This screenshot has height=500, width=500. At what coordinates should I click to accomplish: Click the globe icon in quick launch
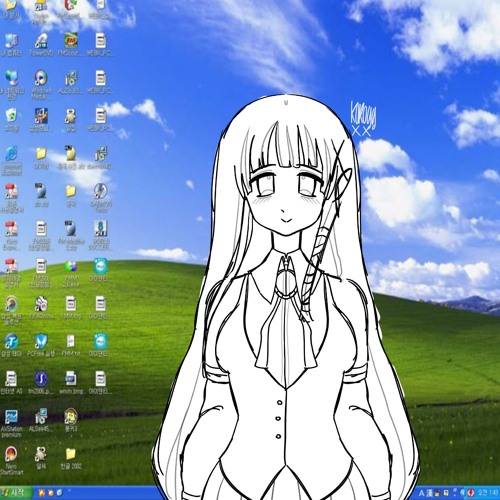(x=59, y=492)
